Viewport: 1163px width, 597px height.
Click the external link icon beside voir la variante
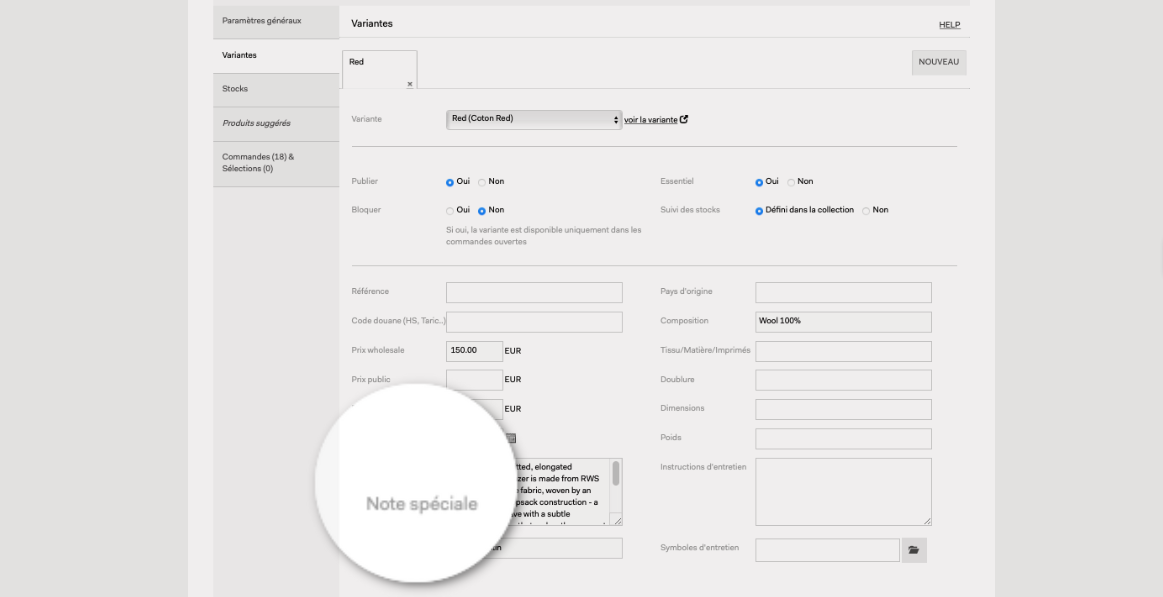click(684, 119)
